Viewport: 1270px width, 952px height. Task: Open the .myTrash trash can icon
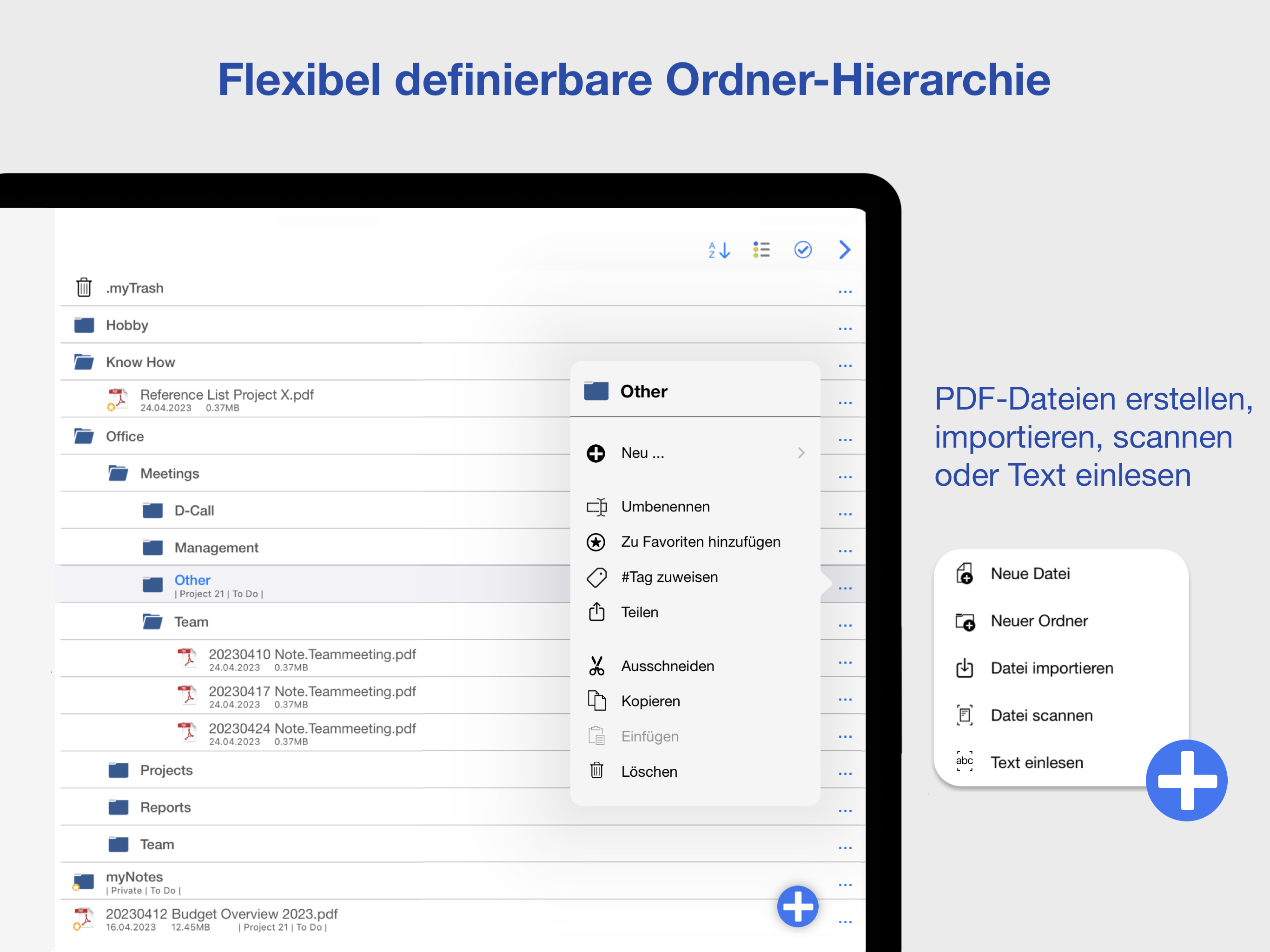pos(84,287)
